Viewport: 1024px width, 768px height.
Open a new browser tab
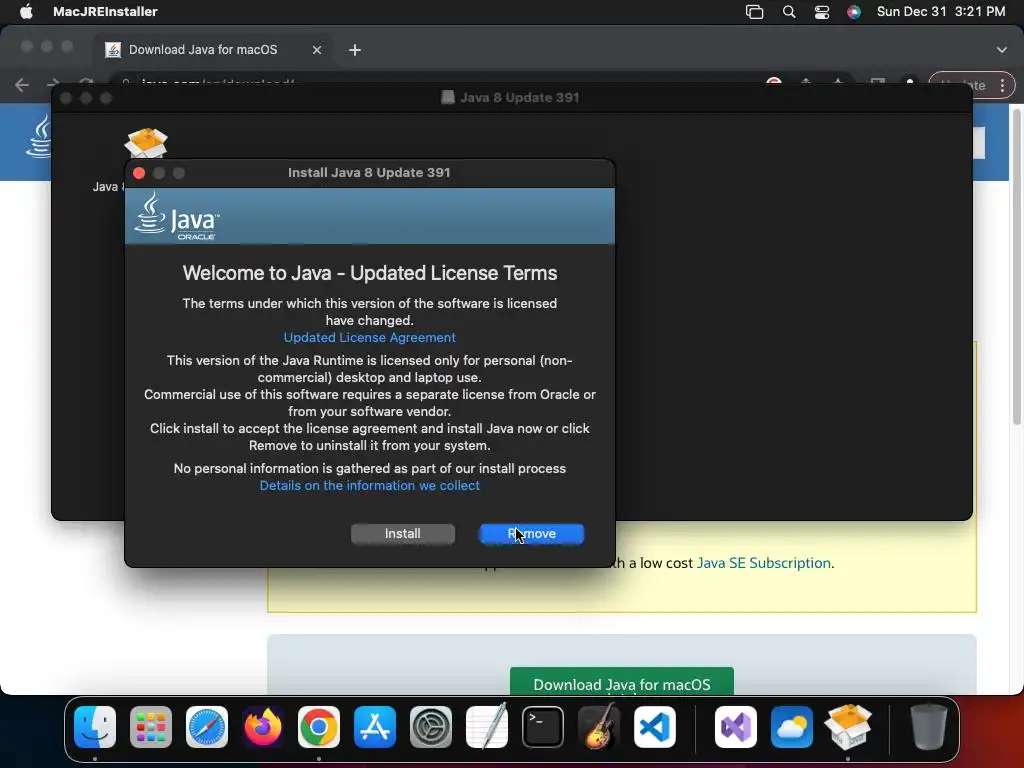pyautogui.click(x=355, y=50)
